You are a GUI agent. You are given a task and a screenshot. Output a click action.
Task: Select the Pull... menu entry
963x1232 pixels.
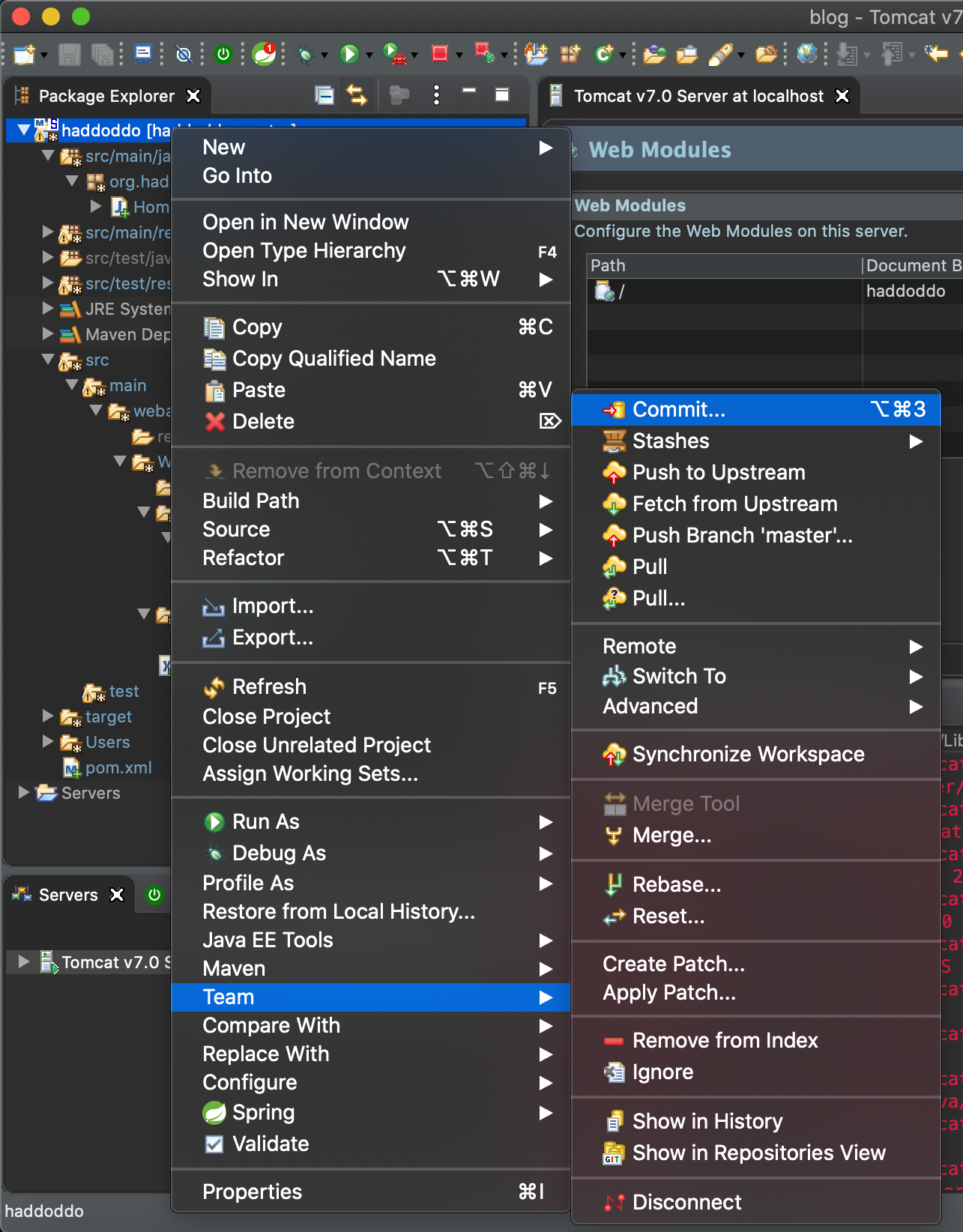tap(755, 598)
